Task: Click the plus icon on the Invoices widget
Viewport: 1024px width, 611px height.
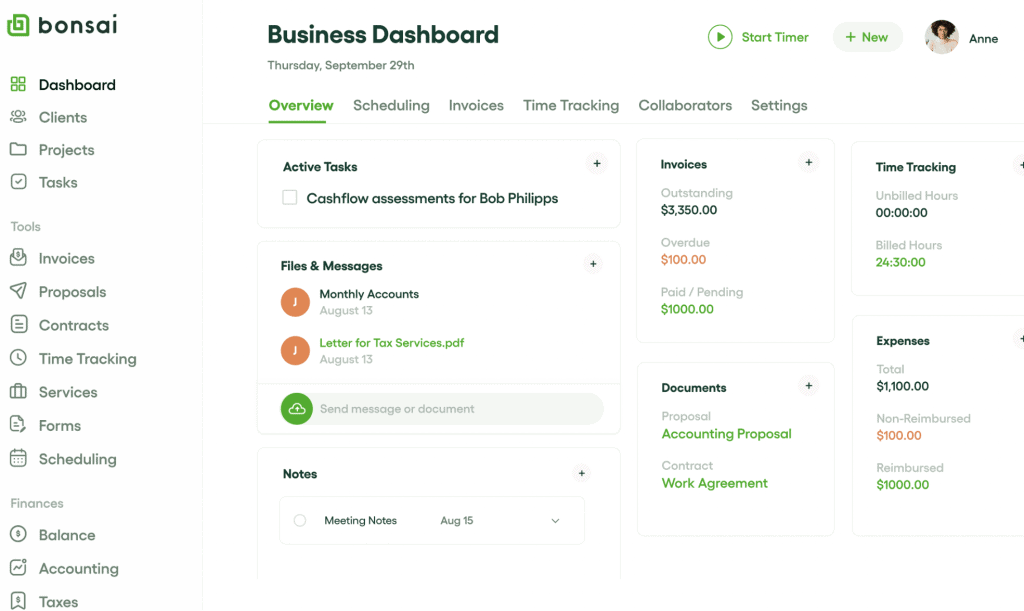Action: [808, 161]
